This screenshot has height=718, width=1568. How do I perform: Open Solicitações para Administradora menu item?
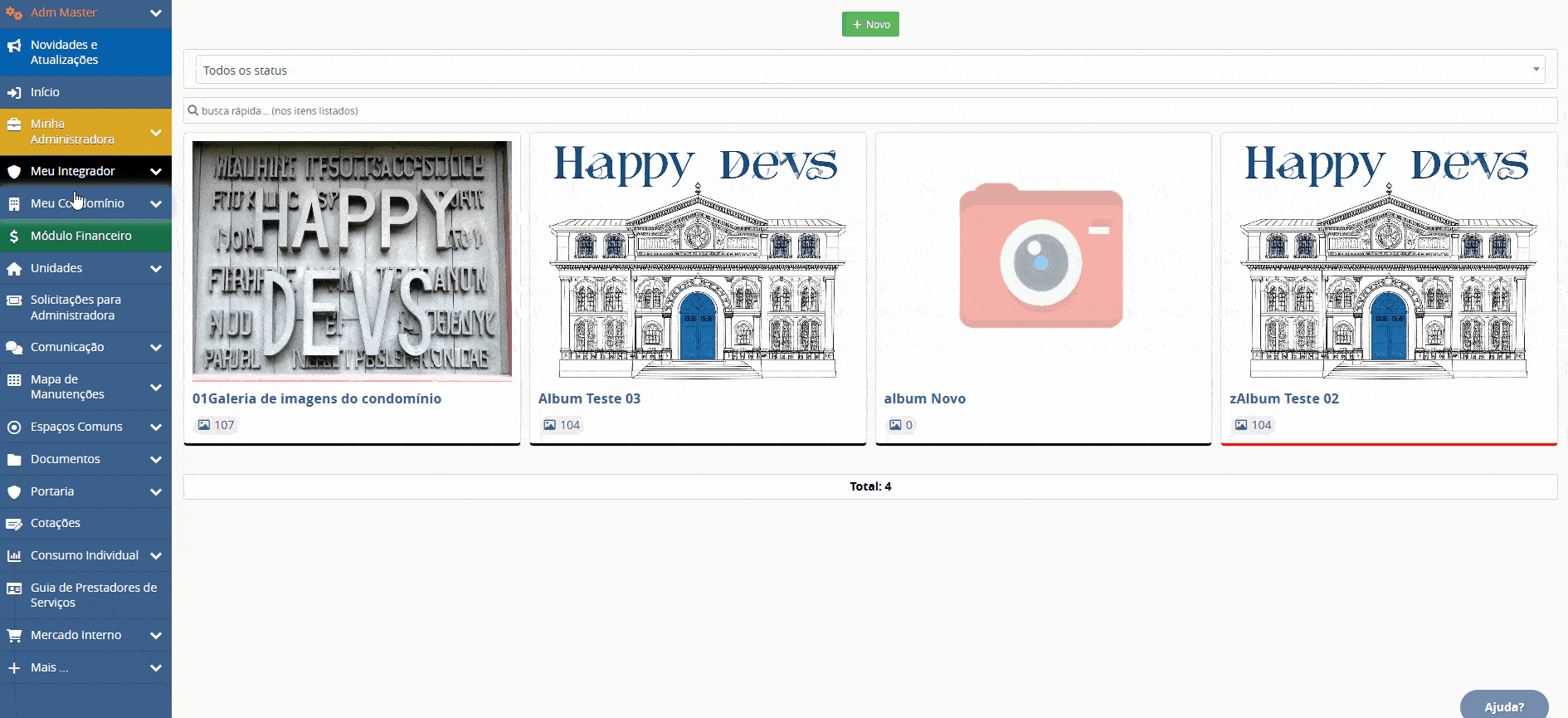point(75,308)
